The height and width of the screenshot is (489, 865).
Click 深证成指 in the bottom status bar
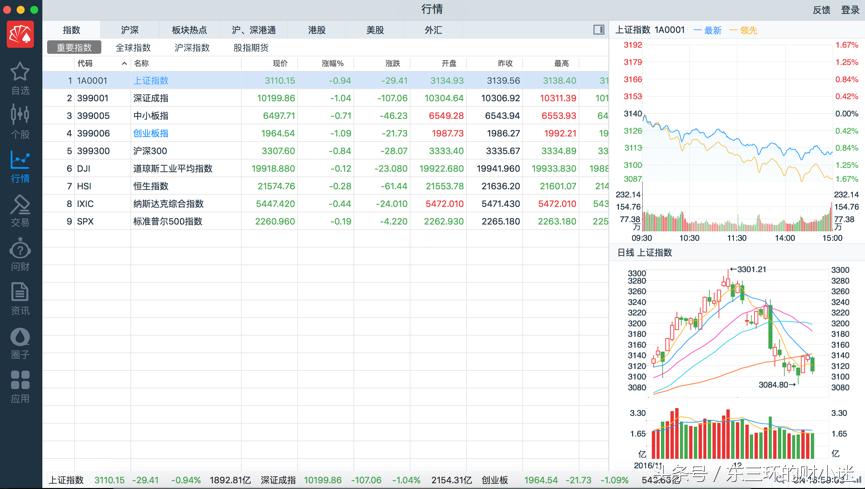[x=278, y=480]
